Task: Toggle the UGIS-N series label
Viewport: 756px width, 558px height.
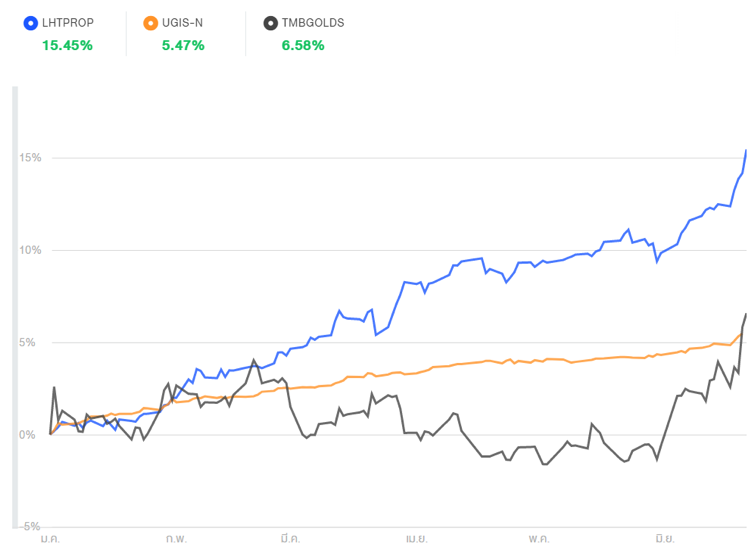Action: (x=182, y=22)
